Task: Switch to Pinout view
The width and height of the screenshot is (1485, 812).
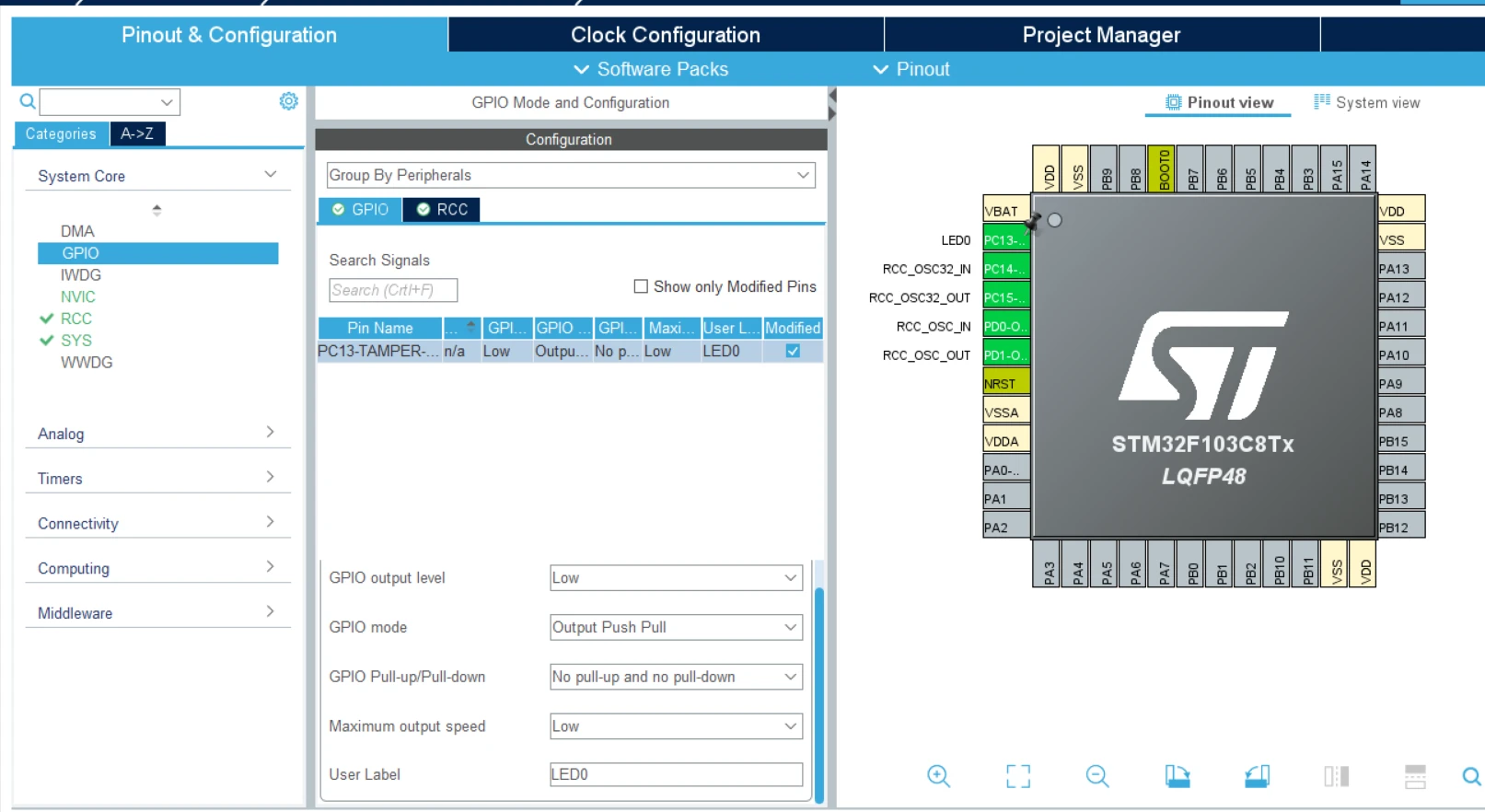Action: pos(1219,102)
